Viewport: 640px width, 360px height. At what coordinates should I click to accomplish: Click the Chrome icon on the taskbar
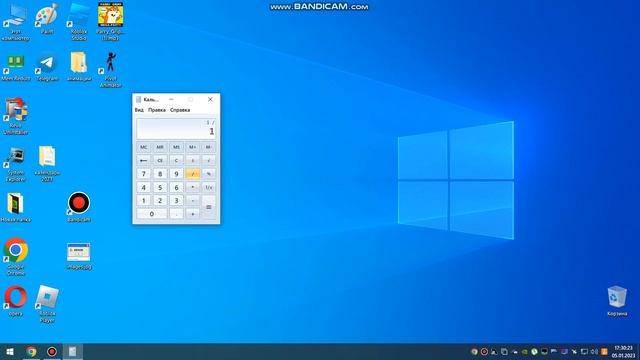tap(31, 351)
